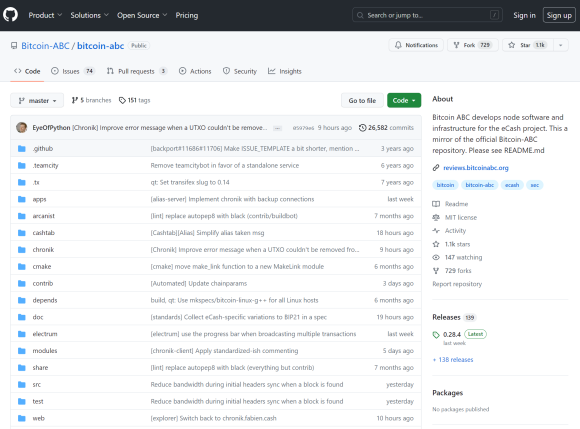Open the test folder icon
The height and width of the screenshot is (429, 580).
[x=22, y=401]
